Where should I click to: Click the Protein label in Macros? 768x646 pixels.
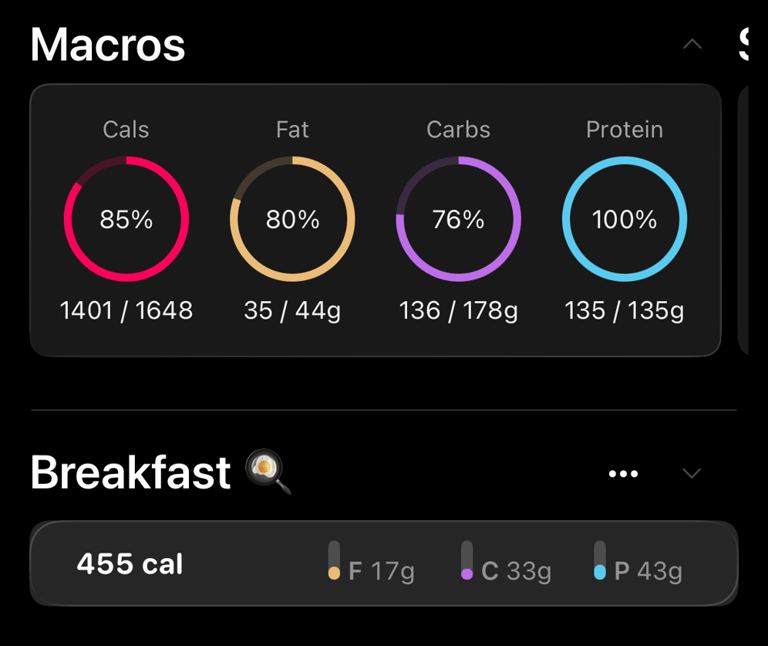[624, 130]
